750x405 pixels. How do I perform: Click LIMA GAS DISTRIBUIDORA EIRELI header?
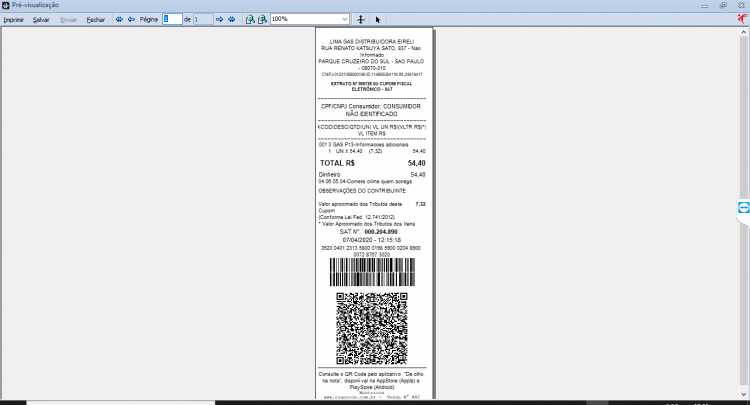(x=372, y=42)
